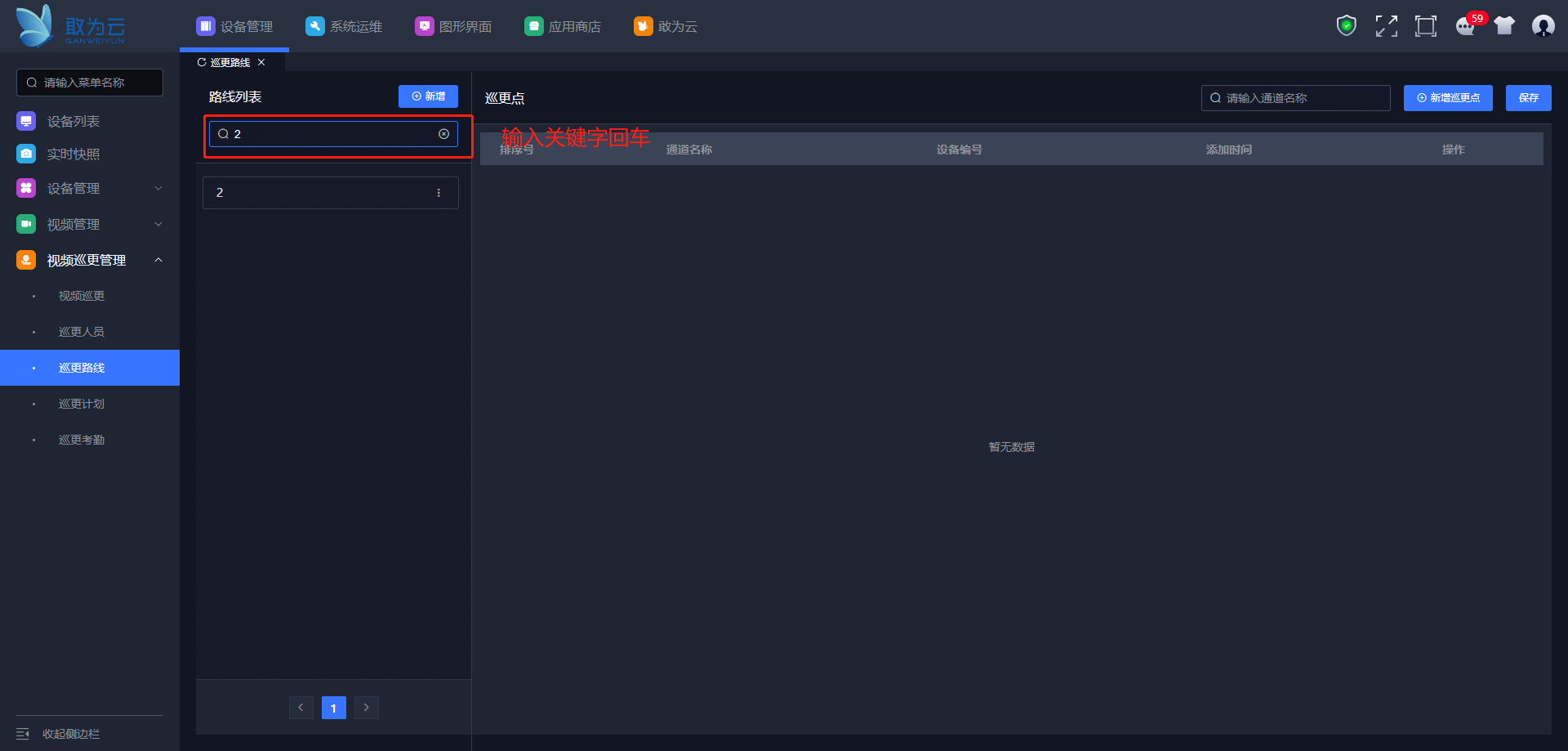This screenshot has width=1568, height=751.
Task: Select route "2" in the route list
Action: click(x=331, y=193)
